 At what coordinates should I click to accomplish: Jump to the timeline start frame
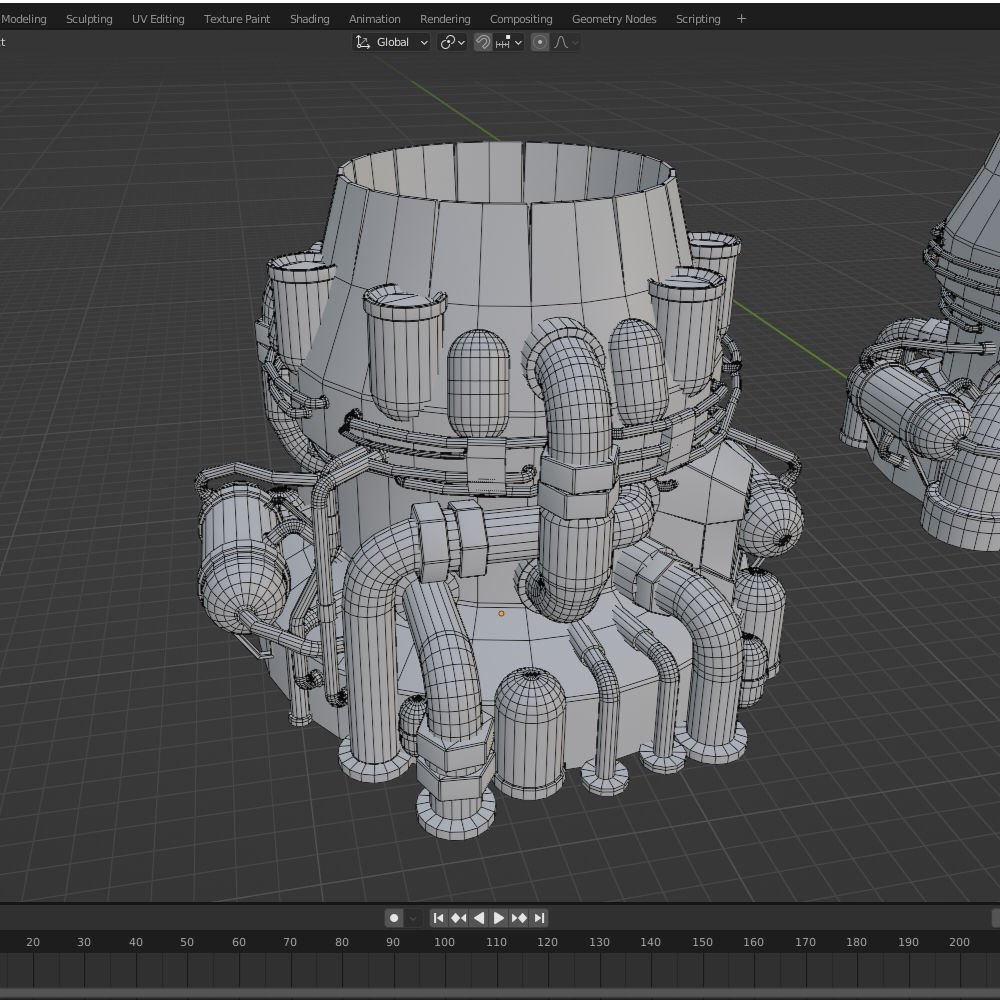[438, 918]
